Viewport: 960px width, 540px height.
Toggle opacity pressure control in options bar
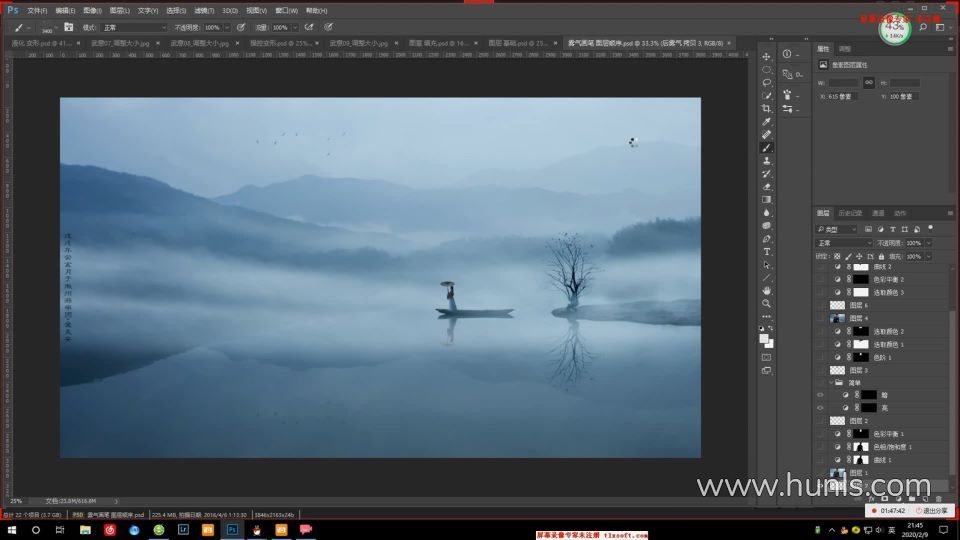pos(241,27)
